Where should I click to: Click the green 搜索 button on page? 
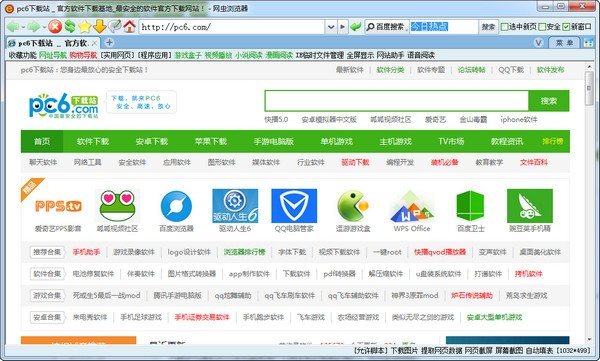pyautogui.click(x=549, y=101)
